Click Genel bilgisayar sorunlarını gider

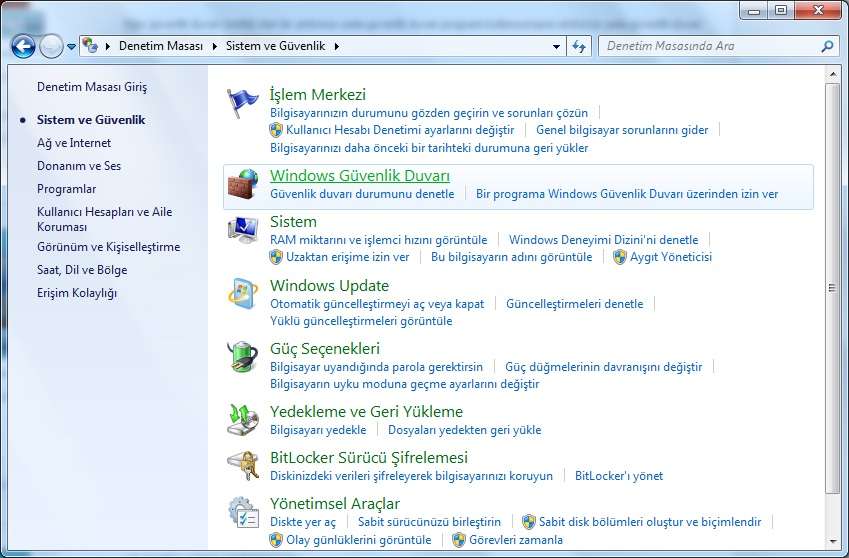tap(622, 130)
